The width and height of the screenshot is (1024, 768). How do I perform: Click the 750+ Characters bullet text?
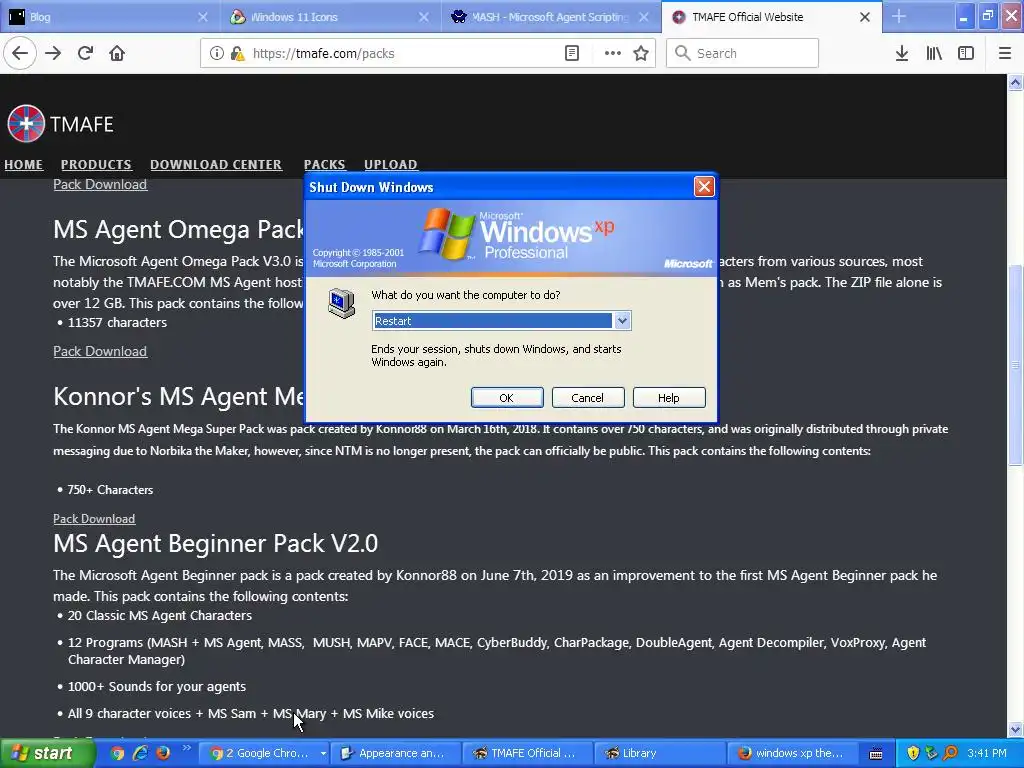click(110, 490)
